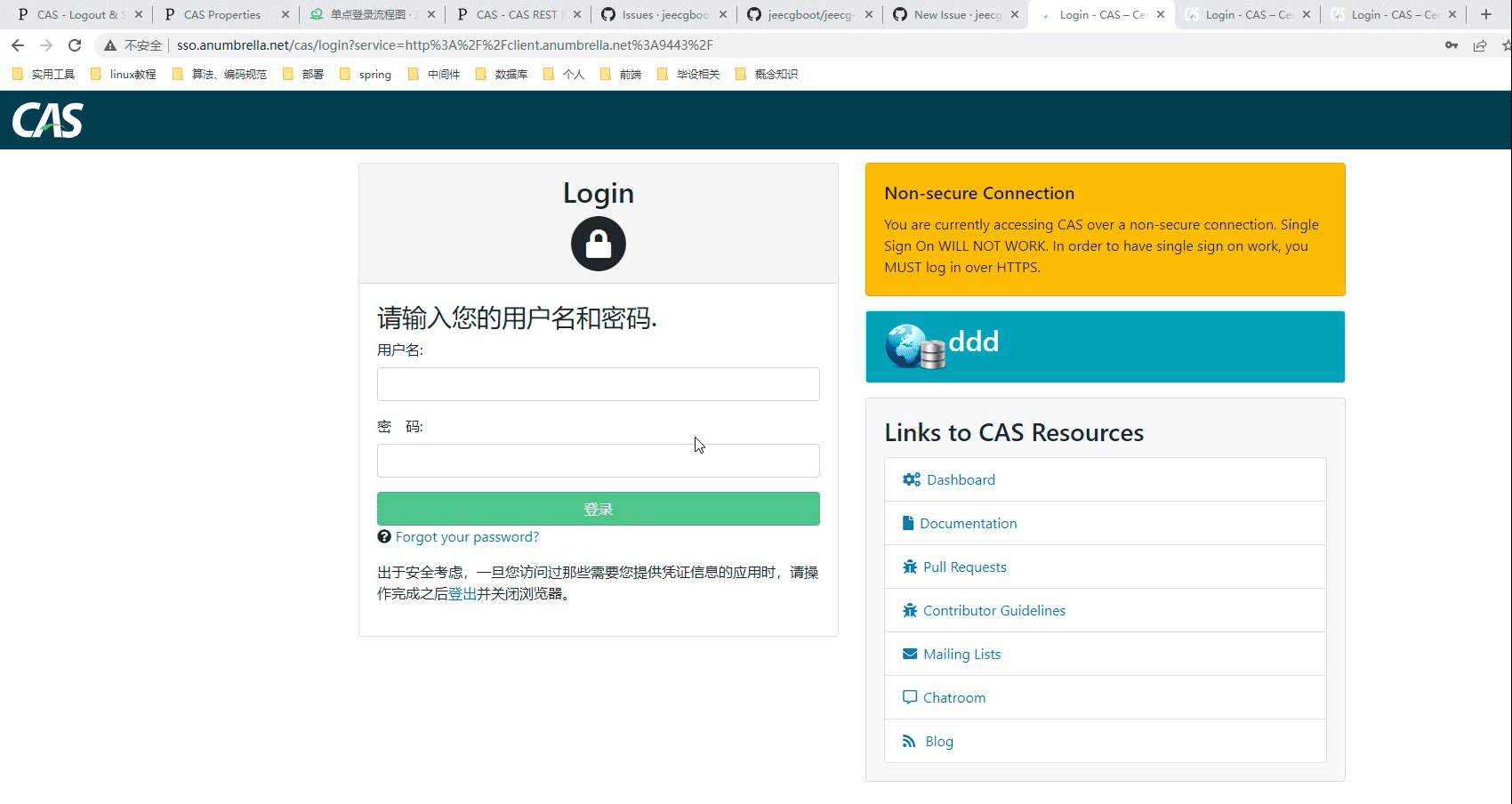Click the Dashboard gears icon
This screenshot has width=1512, height=804.
[x=911, y=479]
